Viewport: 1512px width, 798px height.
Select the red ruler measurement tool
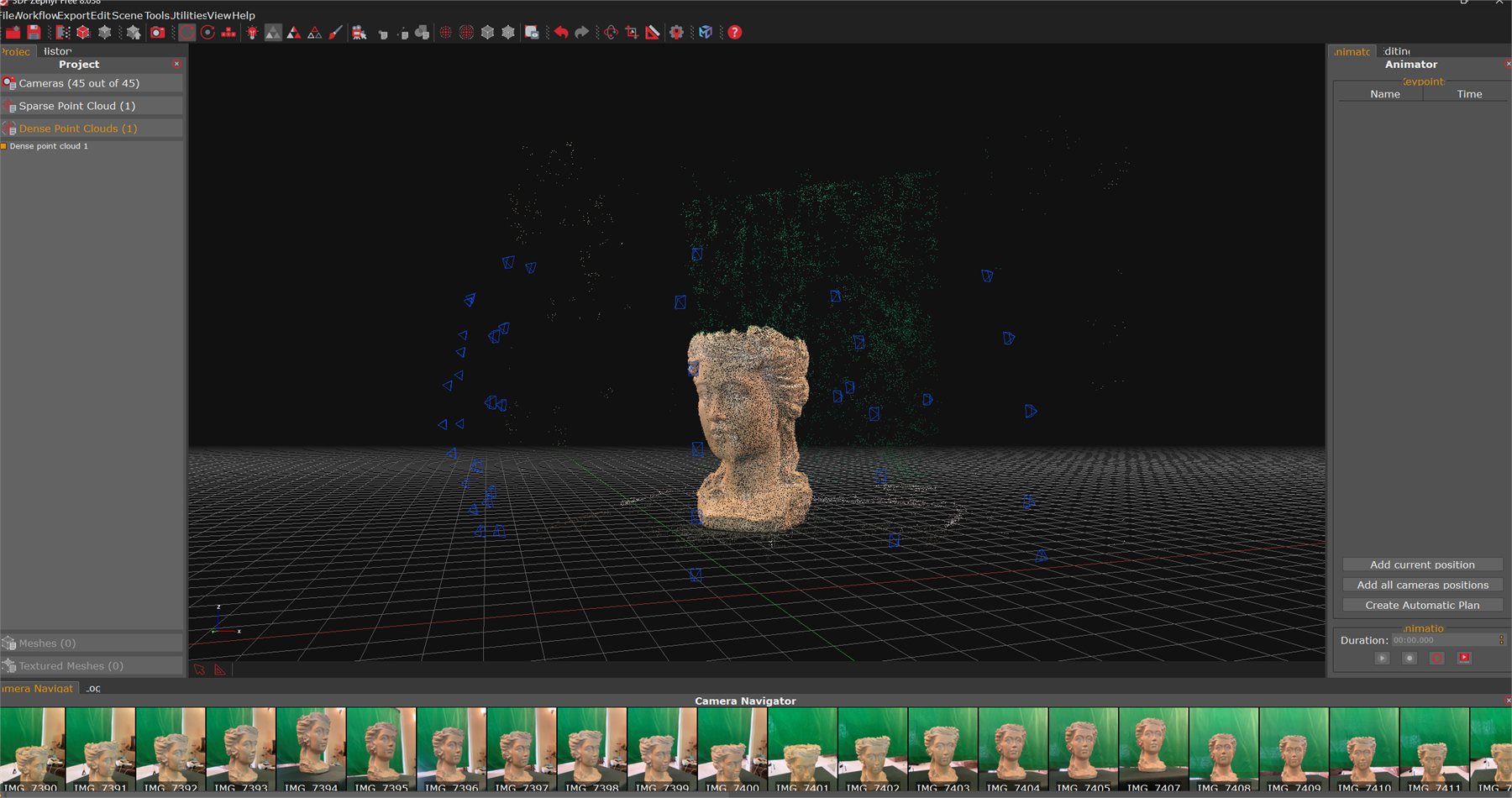[653, 32]
